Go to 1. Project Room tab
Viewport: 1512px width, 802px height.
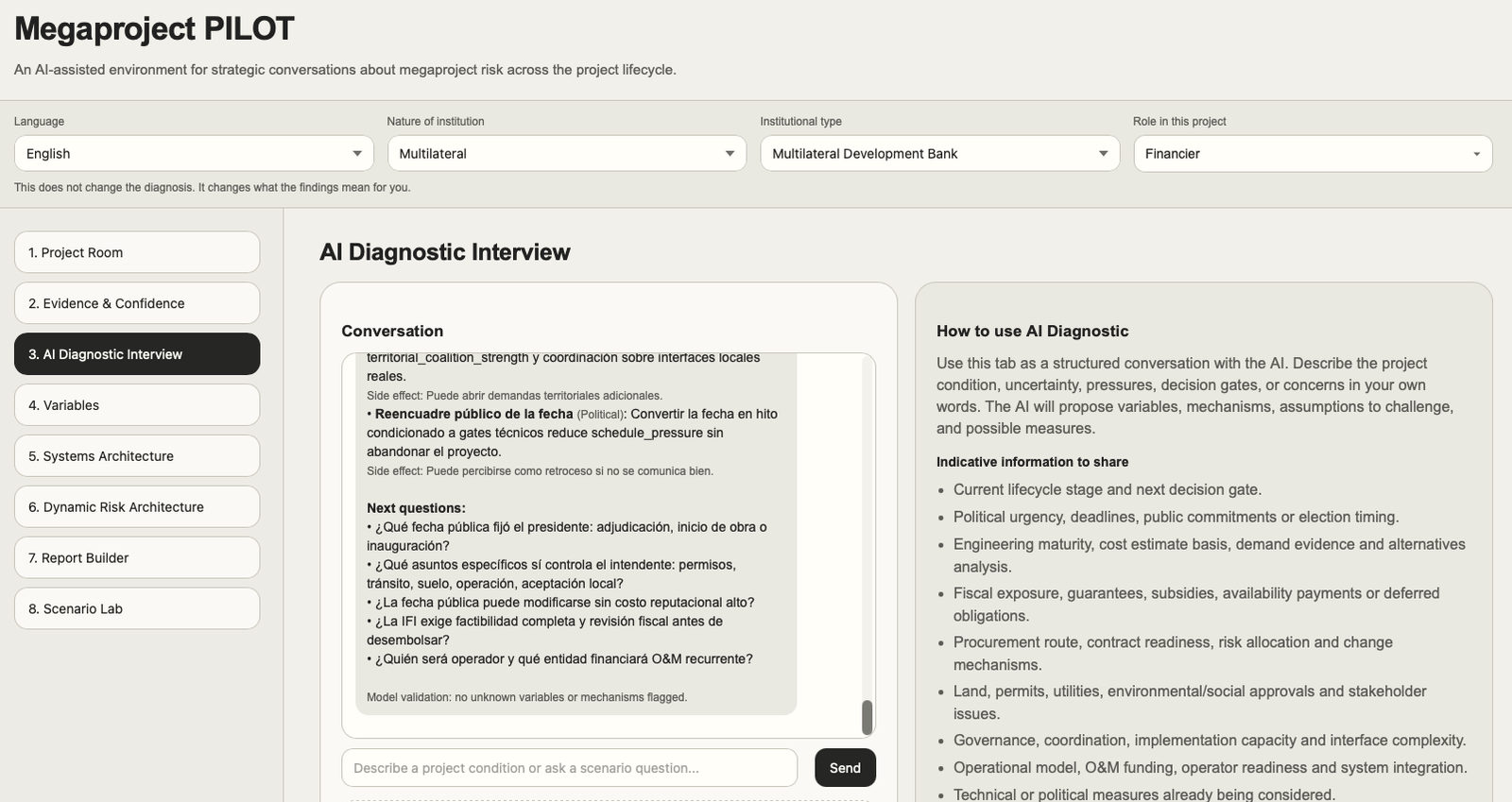tap(137, 252)
